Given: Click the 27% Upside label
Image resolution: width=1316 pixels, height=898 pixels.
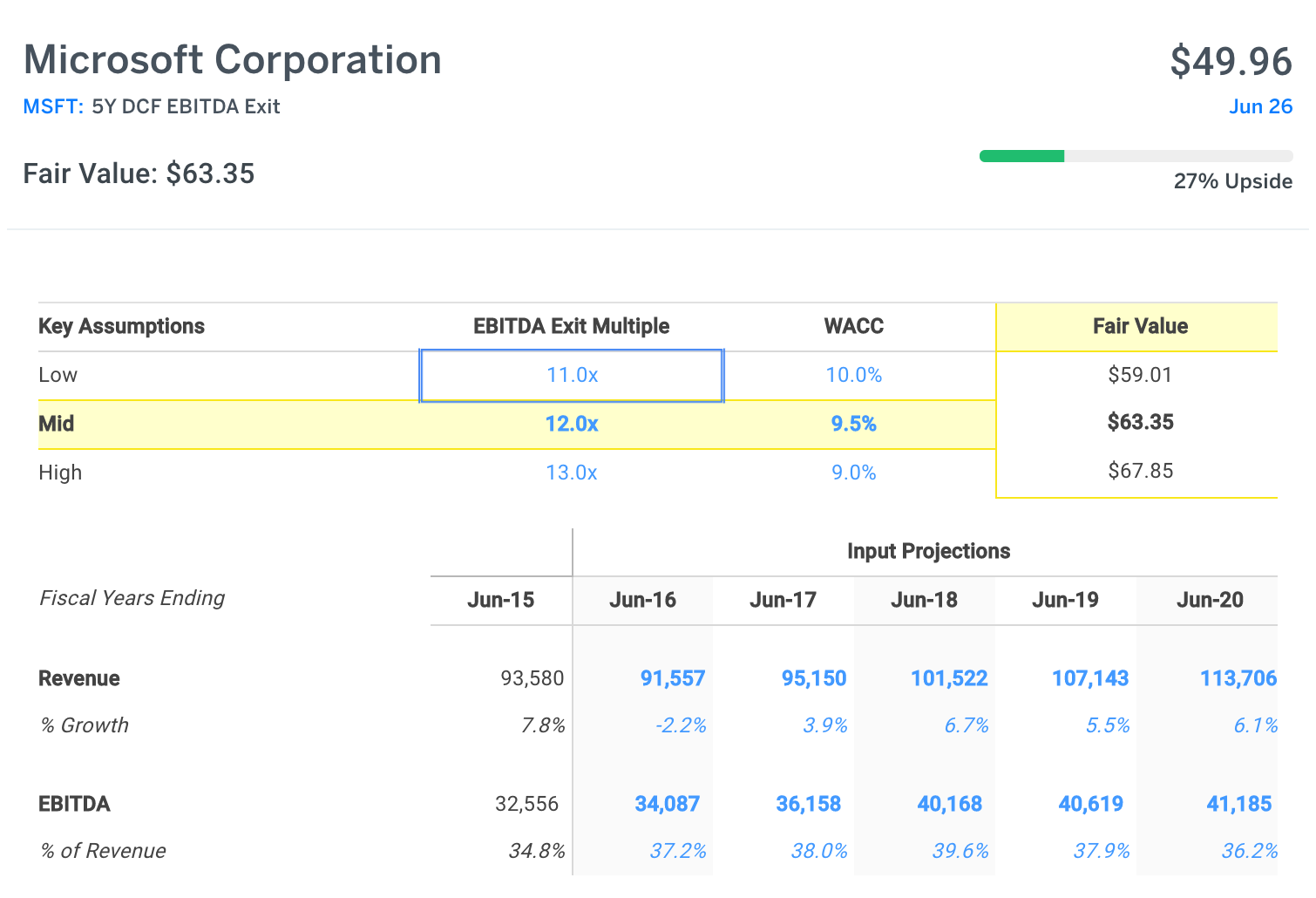Looking at the screenshot, I should (x=1233, y=181).
